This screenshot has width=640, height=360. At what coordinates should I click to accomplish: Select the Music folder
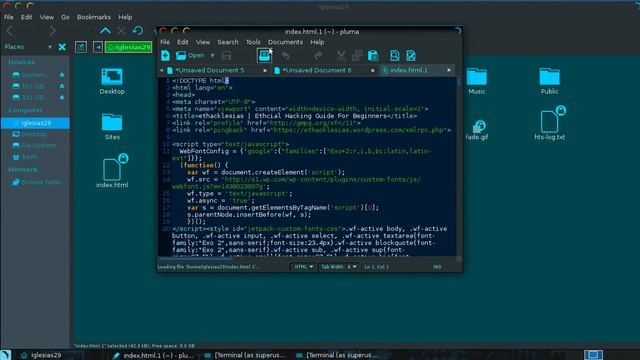(477, 81)
